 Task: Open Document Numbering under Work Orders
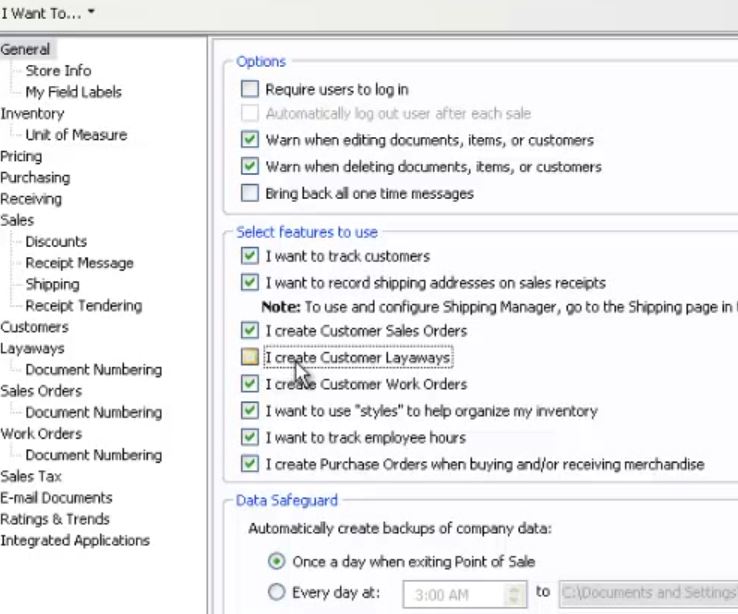tap(93, 455)
